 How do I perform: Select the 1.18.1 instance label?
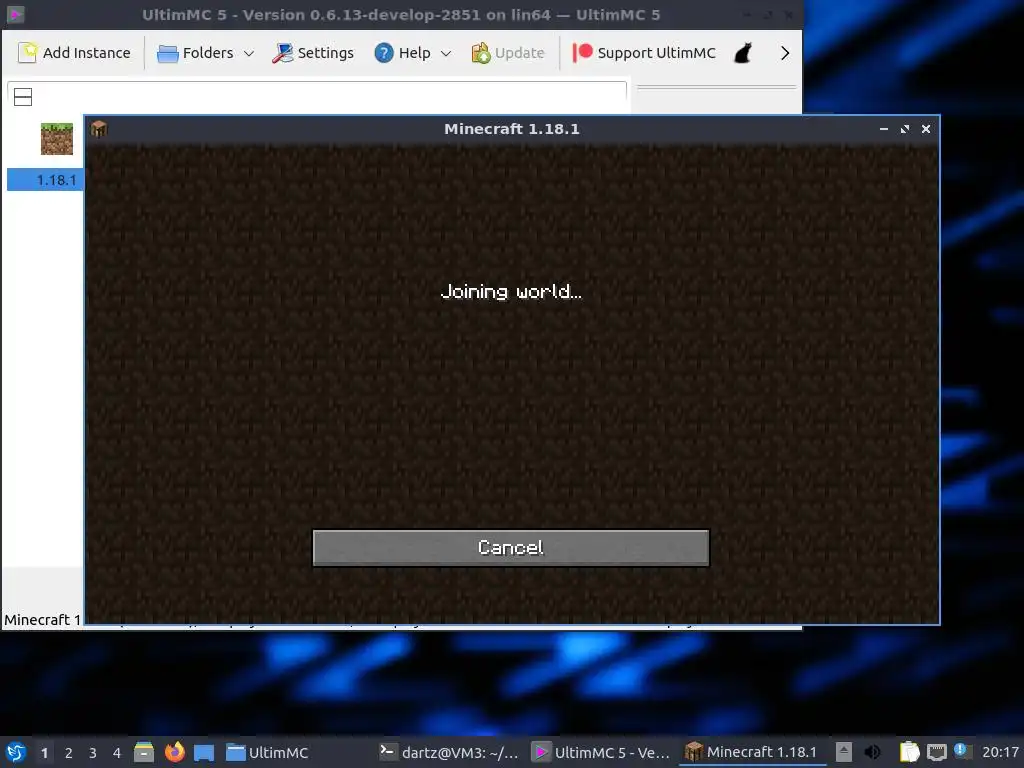pyautogui.click(x=56, y=180)
